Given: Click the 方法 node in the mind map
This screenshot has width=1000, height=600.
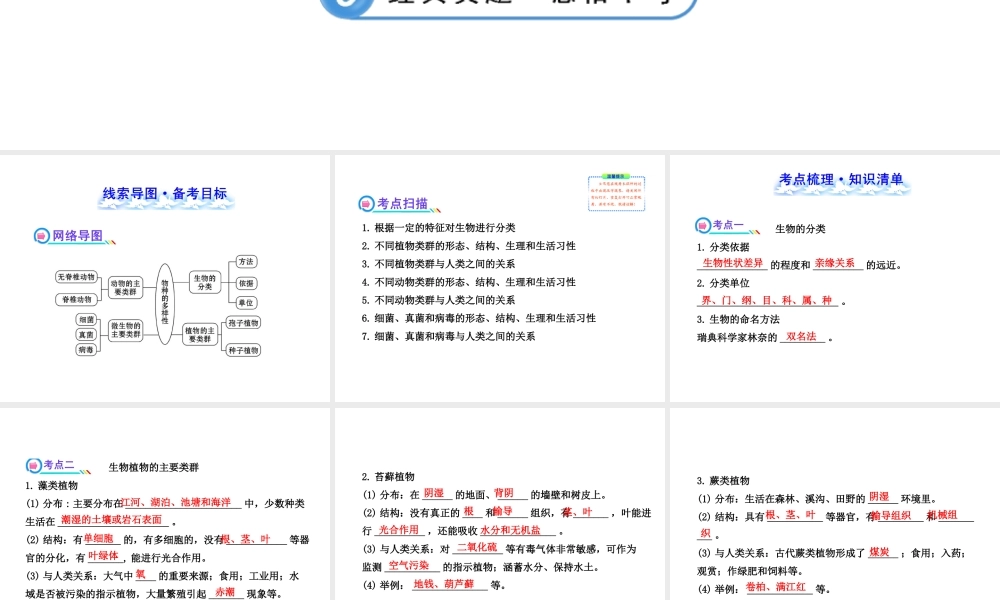Looking at the screenshot, I should point(246,261).
